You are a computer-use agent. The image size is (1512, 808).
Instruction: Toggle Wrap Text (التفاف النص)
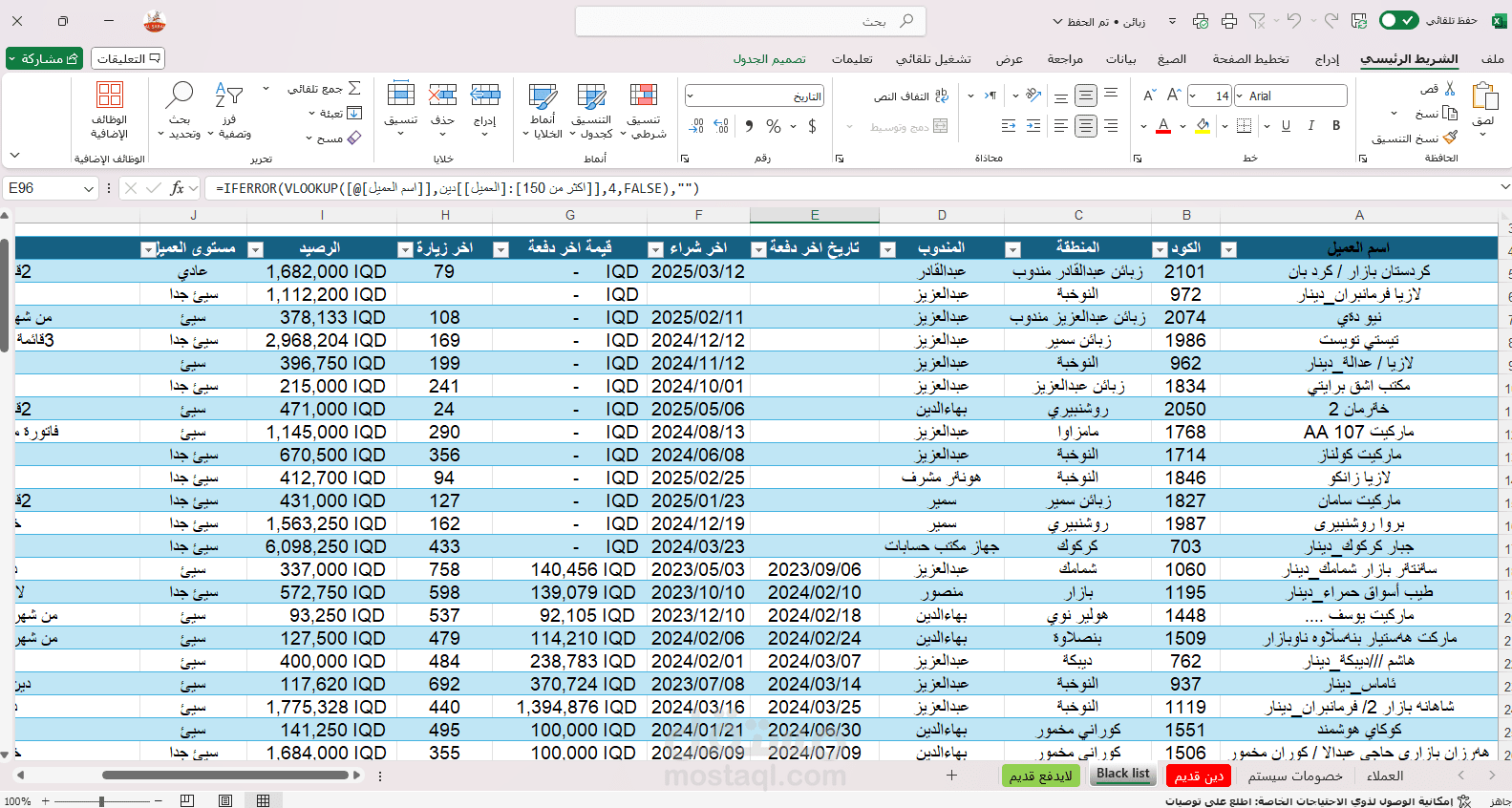tap(911, 96)
